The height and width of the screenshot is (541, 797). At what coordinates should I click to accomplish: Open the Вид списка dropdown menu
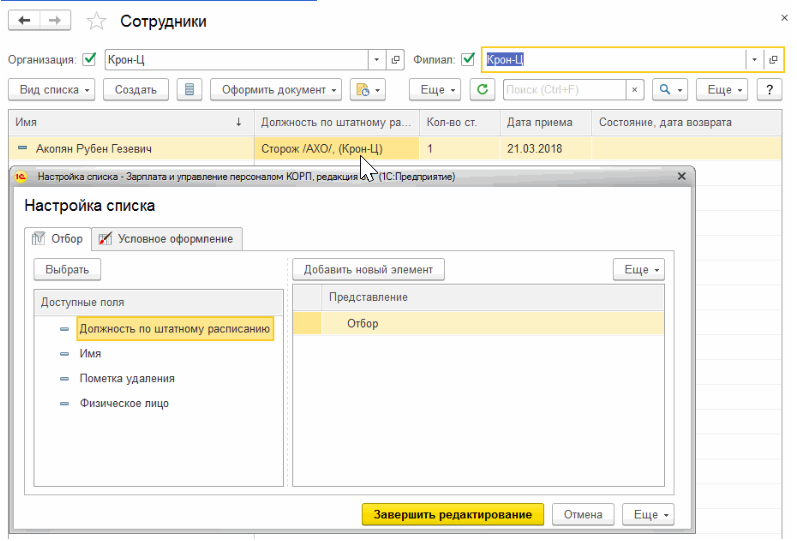51,90
